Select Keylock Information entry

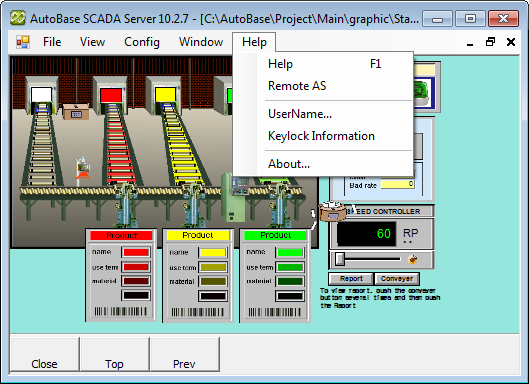click(x=324, y=136)
